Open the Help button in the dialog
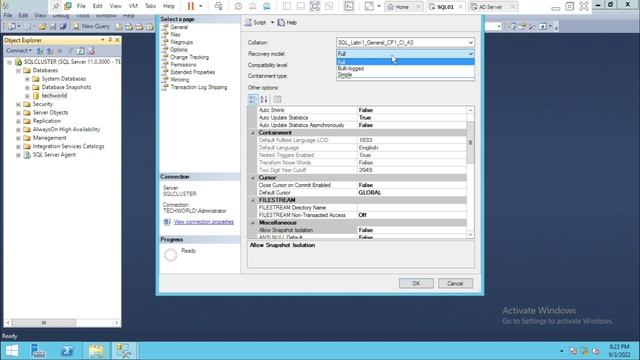 click(x=287, y=22)
